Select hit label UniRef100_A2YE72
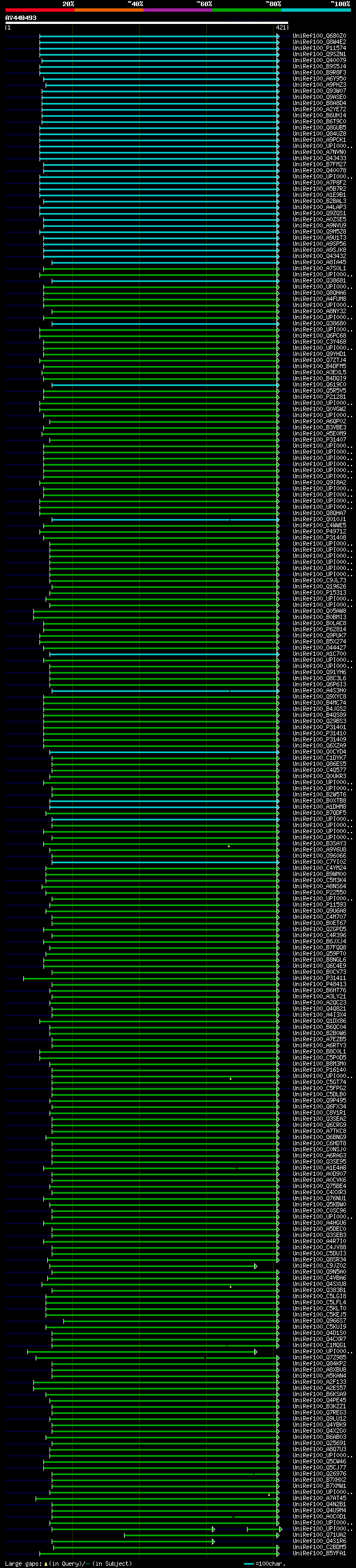Image resolution: width=356 pixels, height=1568 pixels. (x=319, y=110)
